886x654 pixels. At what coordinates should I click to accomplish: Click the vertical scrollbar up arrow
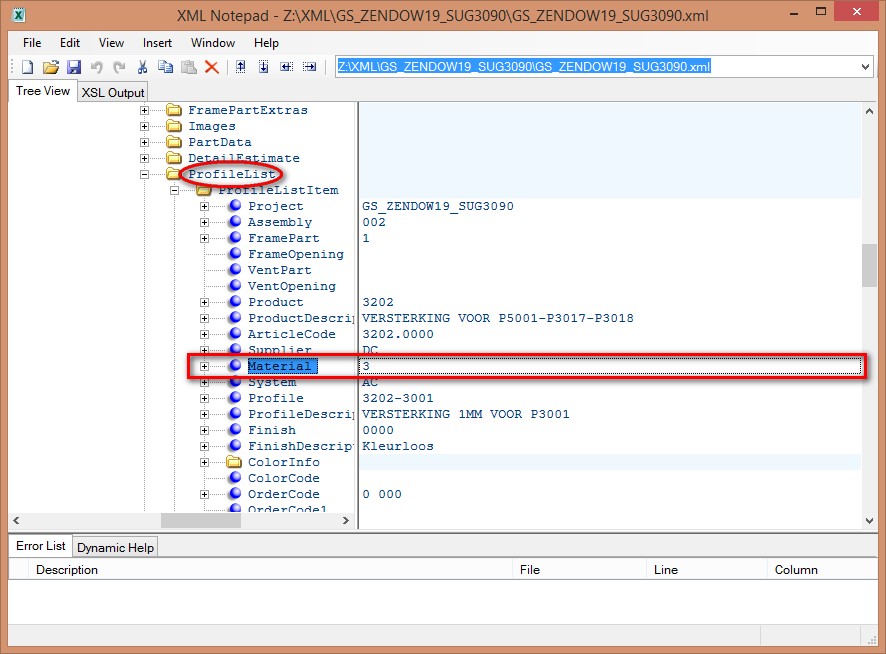coord(869,111)
